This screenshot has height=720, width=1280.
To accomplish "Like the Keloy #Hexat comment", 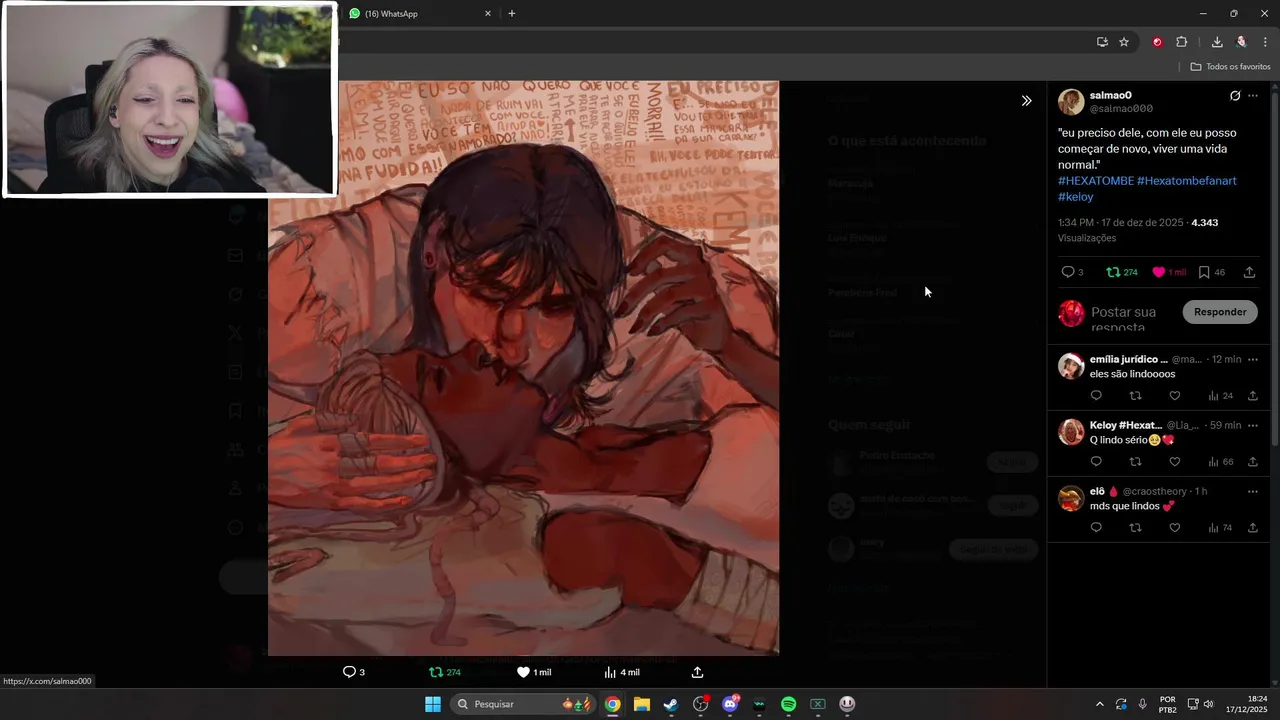I will point(1175,462).
